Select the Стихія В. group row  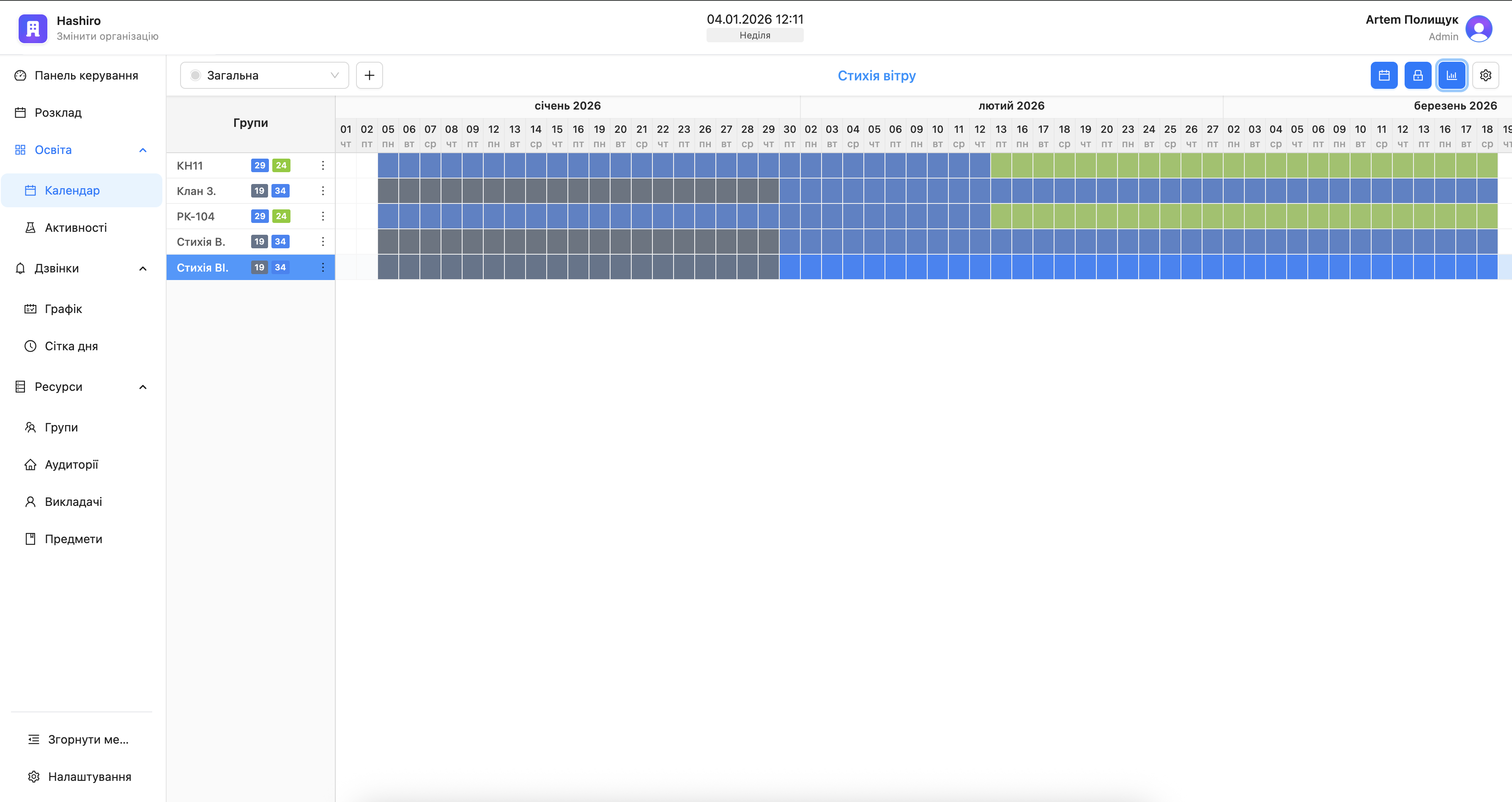tap(201, 242)
